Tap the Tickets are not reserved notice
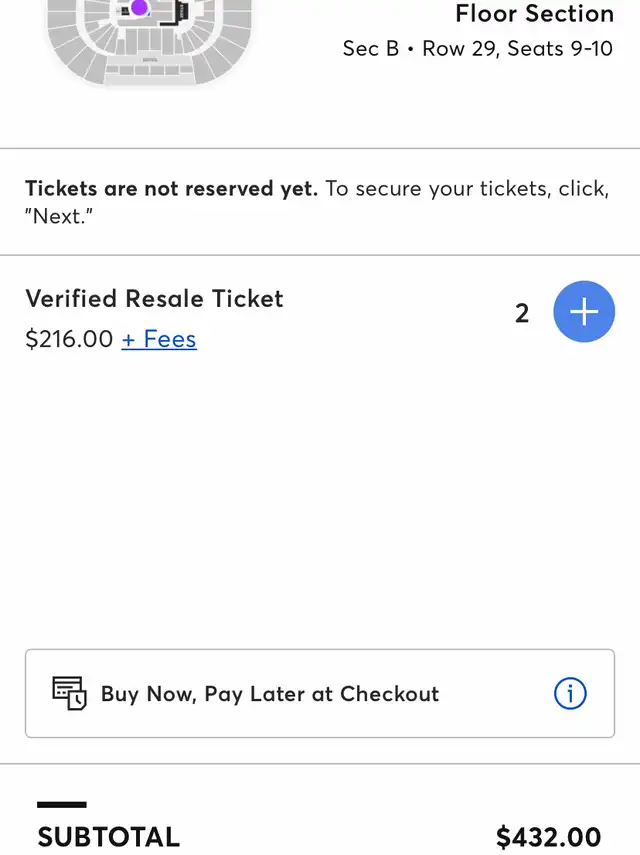Image resolution: width=640 pixels, height=855 pixels. (317, 202)
